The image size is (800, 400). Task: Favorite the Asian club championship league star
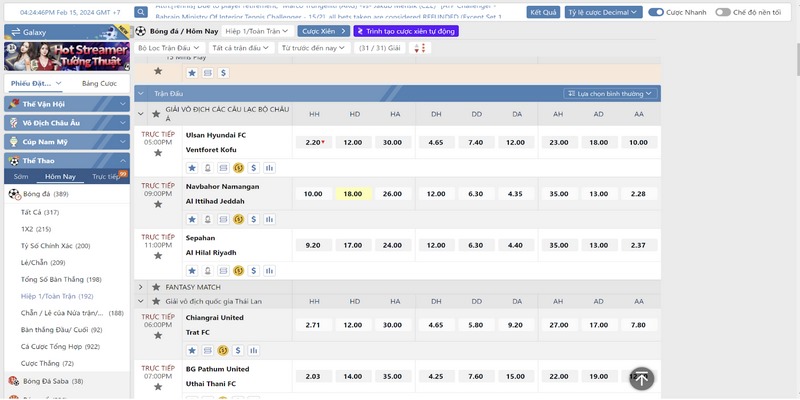click(156, 114)
